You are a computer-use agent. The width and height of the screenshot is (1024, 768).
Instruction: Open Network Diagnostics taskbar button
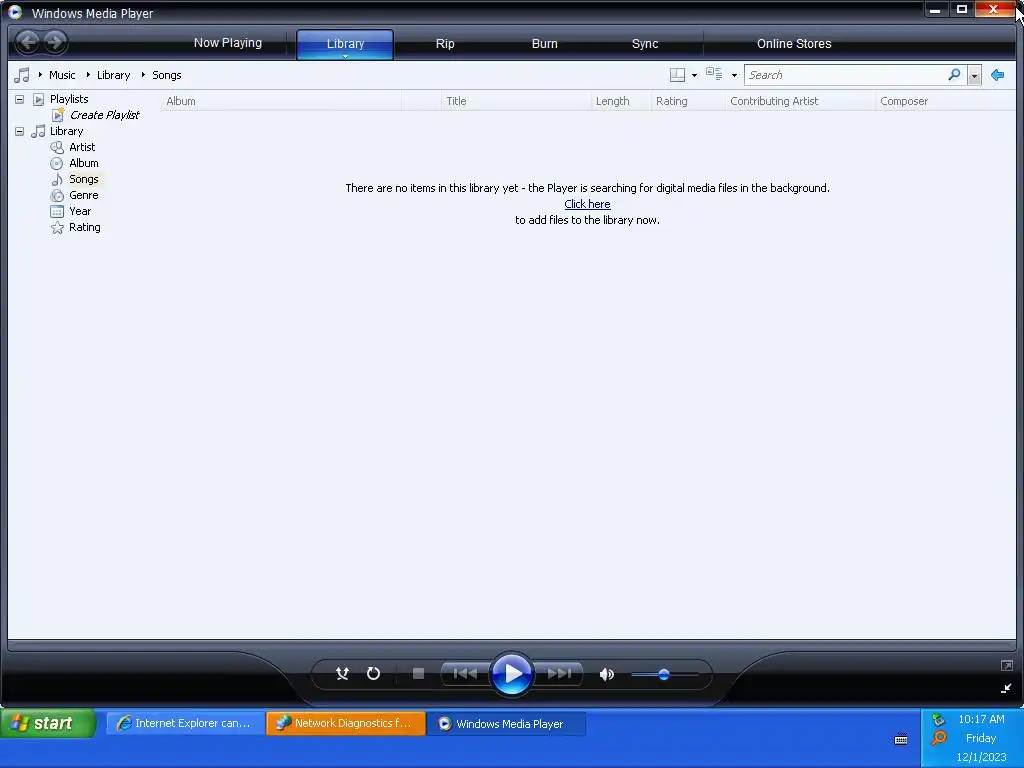tap(345, 724)
